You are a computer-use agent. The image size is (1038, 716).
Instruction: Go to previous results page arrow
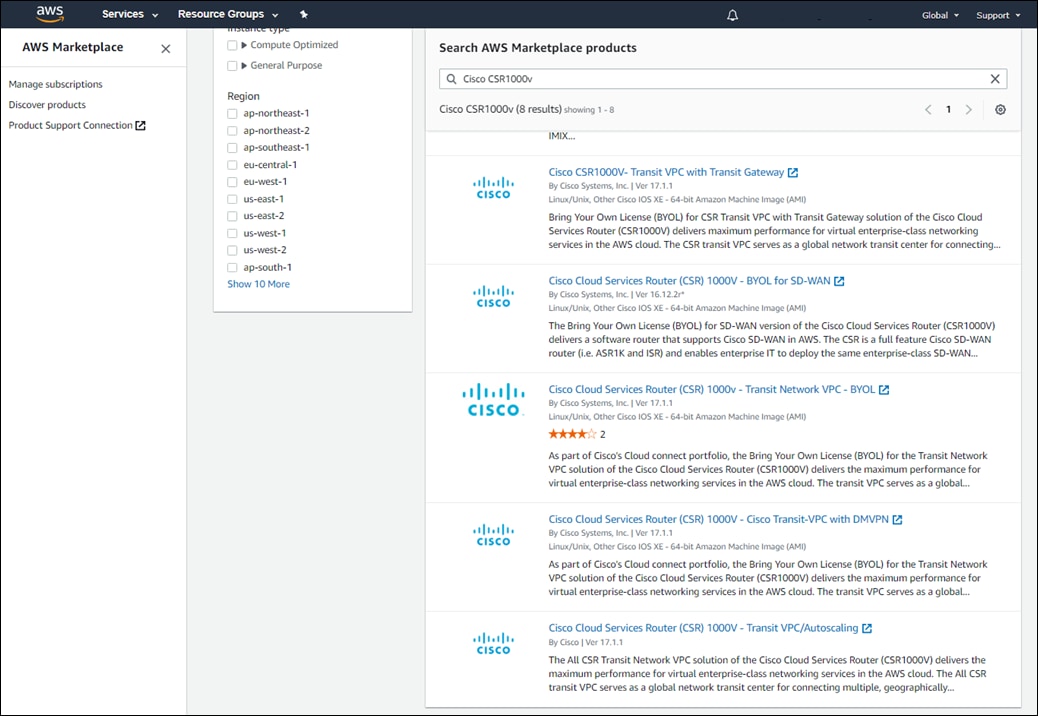pyautogui.click(x=928, y=110)
